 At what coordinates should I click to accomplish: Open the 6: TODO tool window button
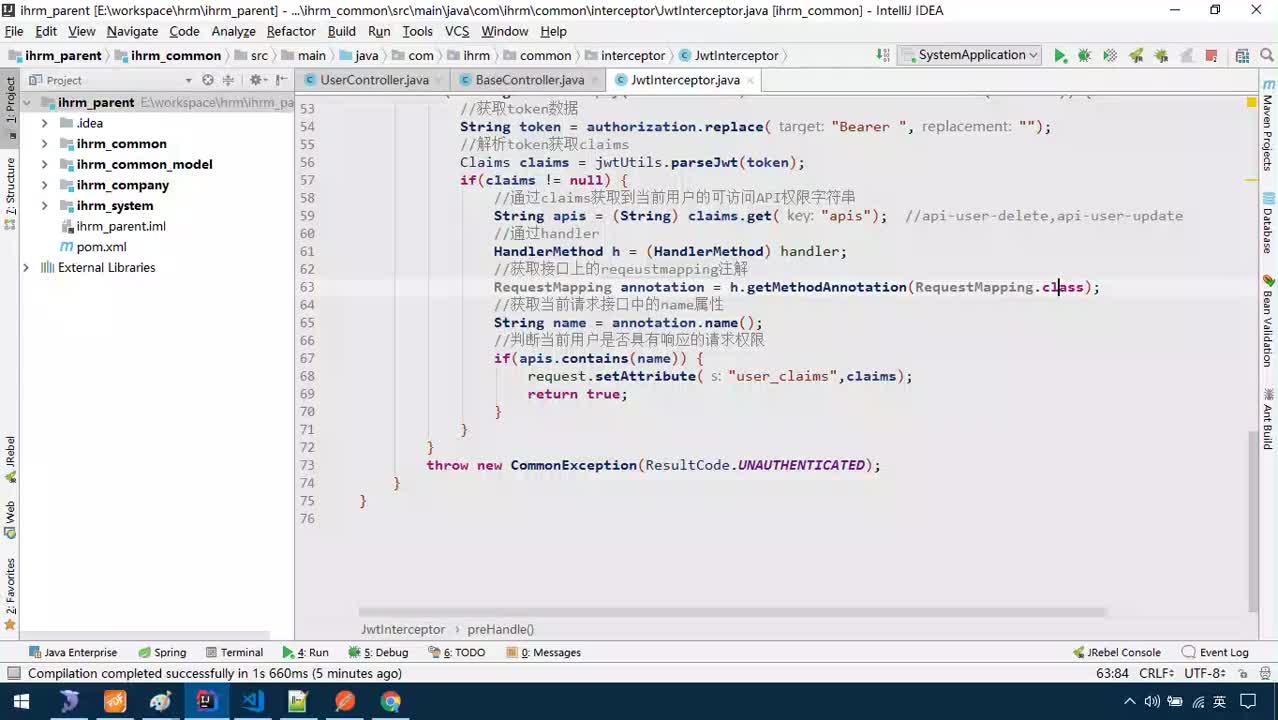pyautogui.click(x=457, y=652)
